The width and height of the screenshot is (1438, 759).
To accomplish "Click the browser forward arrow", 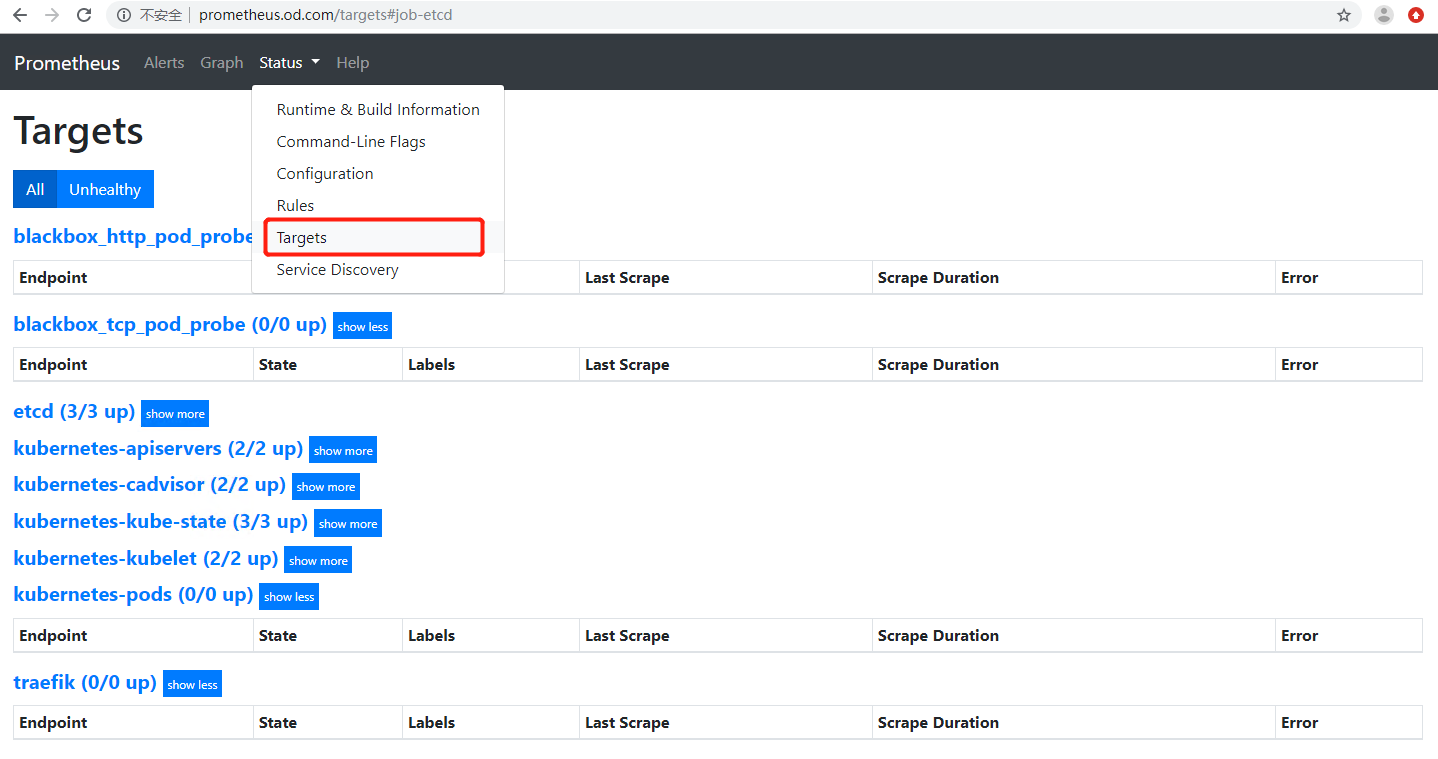I will tap(52, 15).
